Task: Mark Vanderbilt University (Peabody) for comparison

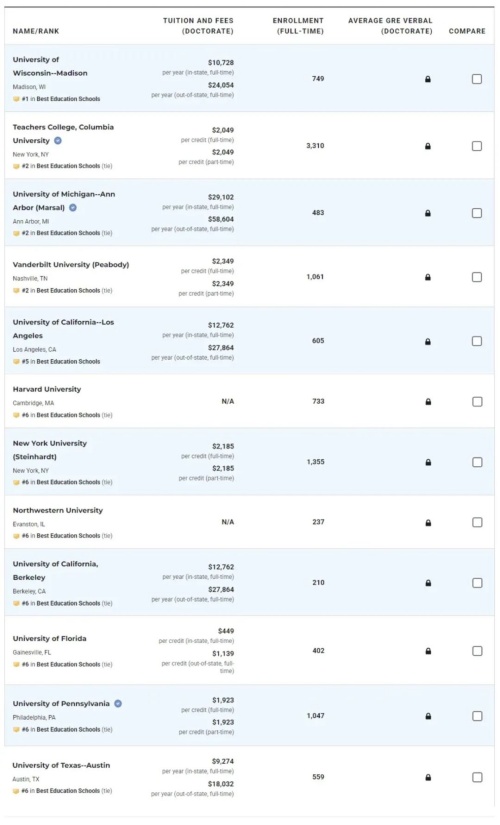Action: coord(477,277)
